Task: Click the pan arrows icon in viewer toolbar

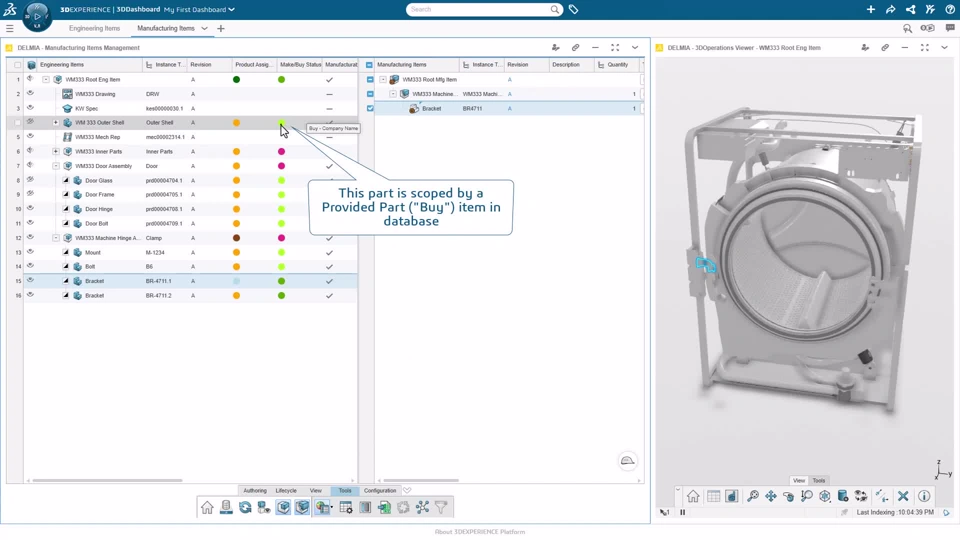Action: [771, 497]
